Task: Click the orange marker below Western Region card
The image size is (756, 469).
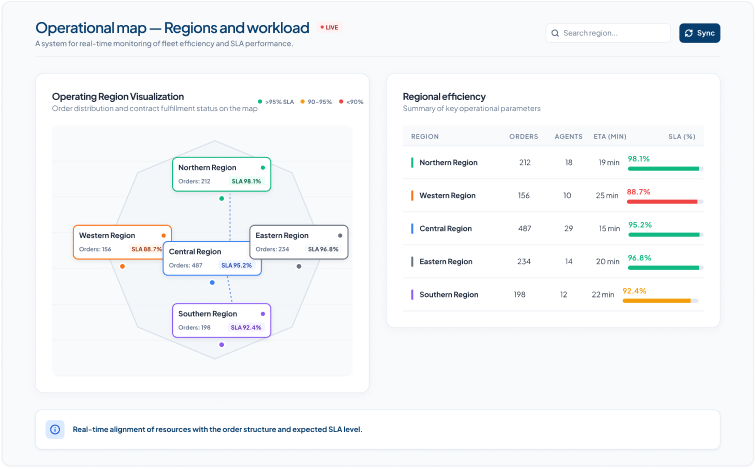Action: pos(122,267)
